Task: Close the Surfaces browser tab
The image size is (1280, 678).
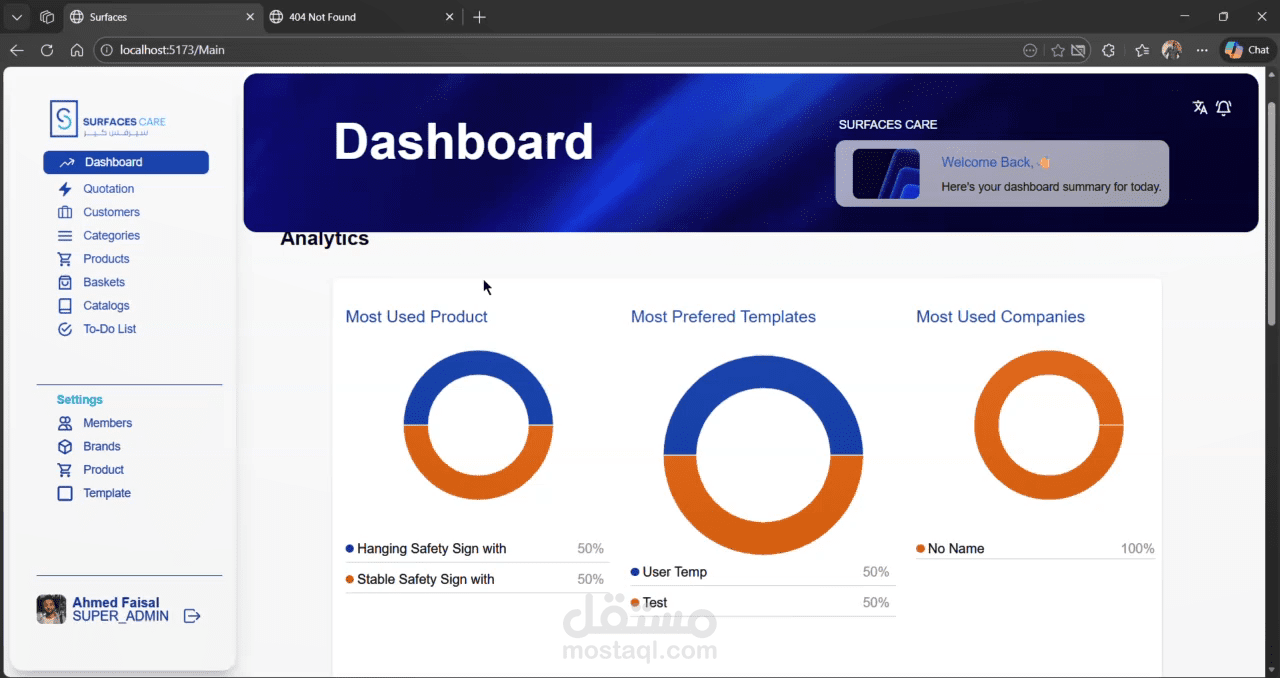Action: [x=250, y=17]
